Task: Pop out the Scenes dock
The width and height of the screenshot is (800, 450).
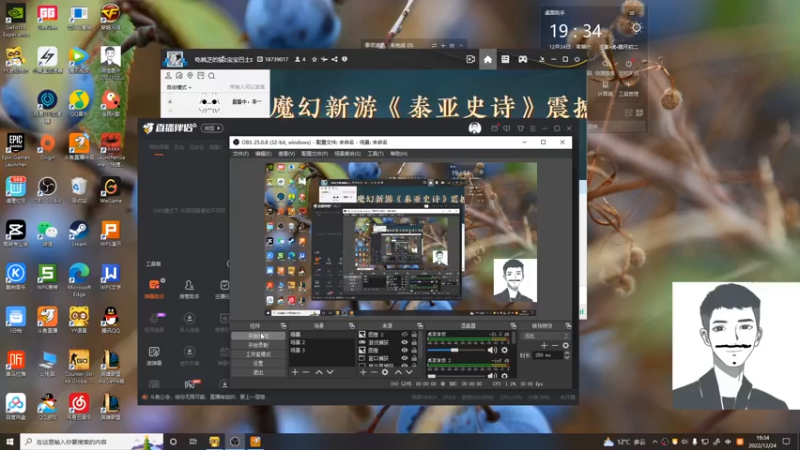Action: click(x=352, y=326)
